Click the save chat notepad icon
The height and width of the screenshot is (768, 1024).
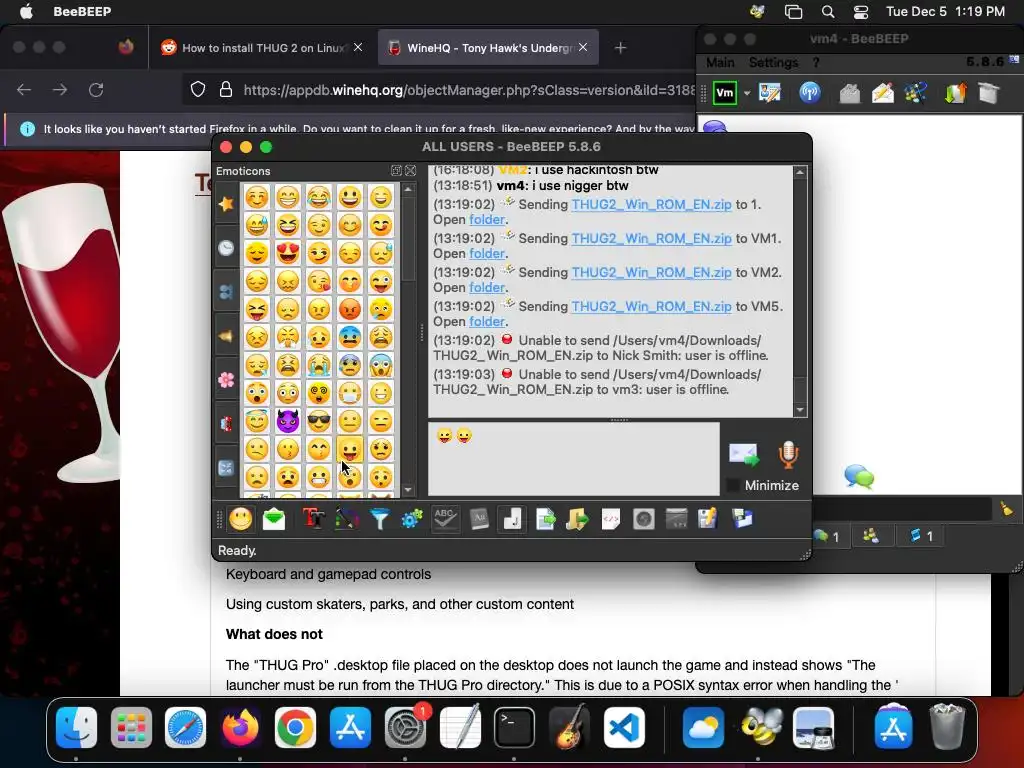tap(708, 519)
